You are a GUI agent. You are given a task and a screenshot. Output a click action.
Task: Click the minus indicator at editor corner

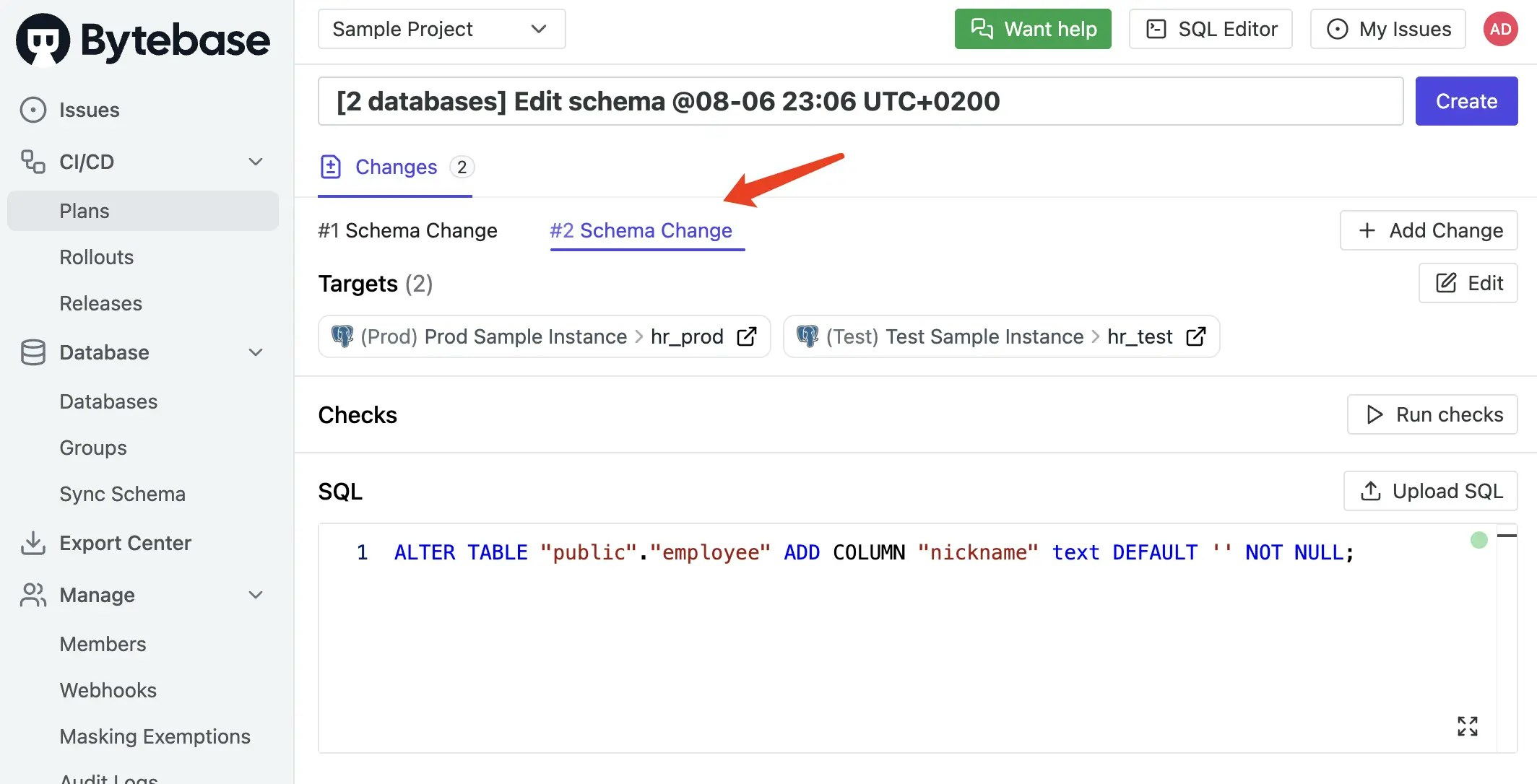point(1507,535)
